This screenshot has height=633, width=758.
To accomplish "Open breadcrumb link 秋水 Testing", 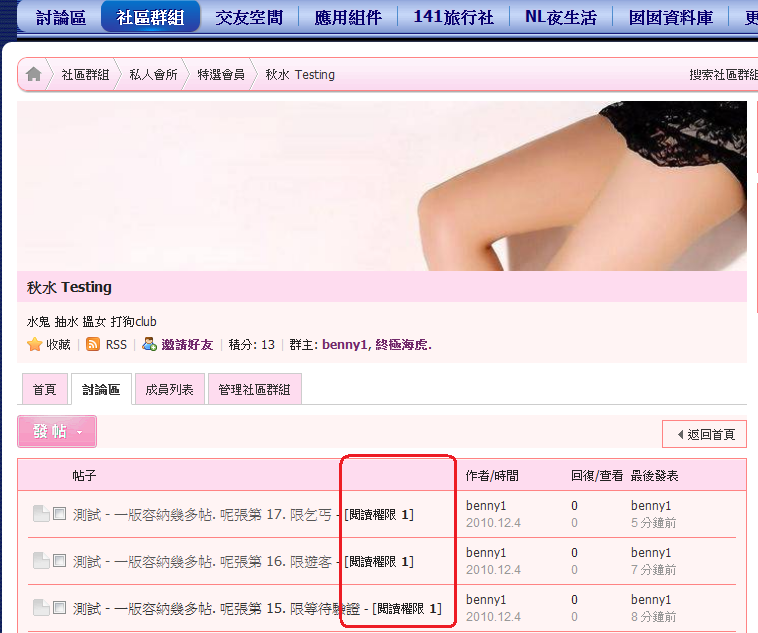I will point(300,74).
